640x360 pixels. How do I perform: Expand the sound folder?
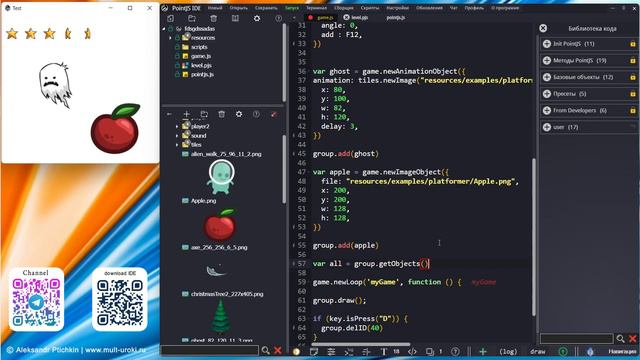coord(177,136)
